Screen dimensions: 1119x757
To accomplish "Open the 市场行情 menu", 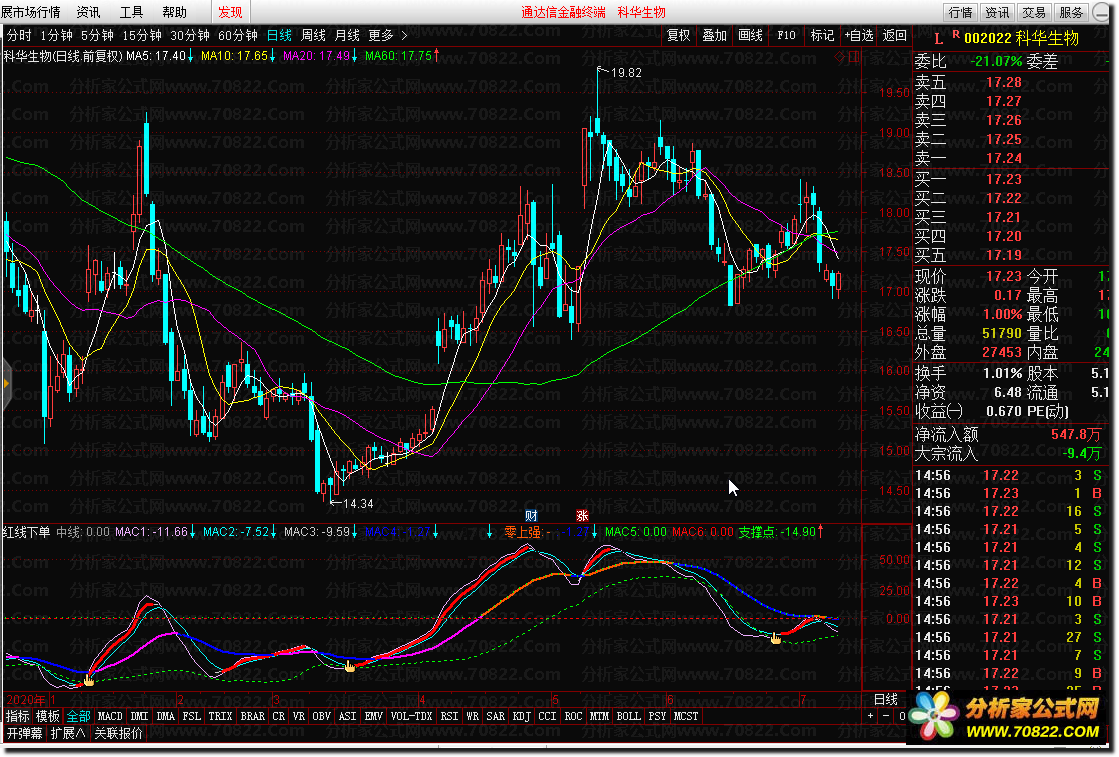I will (31, 12).
